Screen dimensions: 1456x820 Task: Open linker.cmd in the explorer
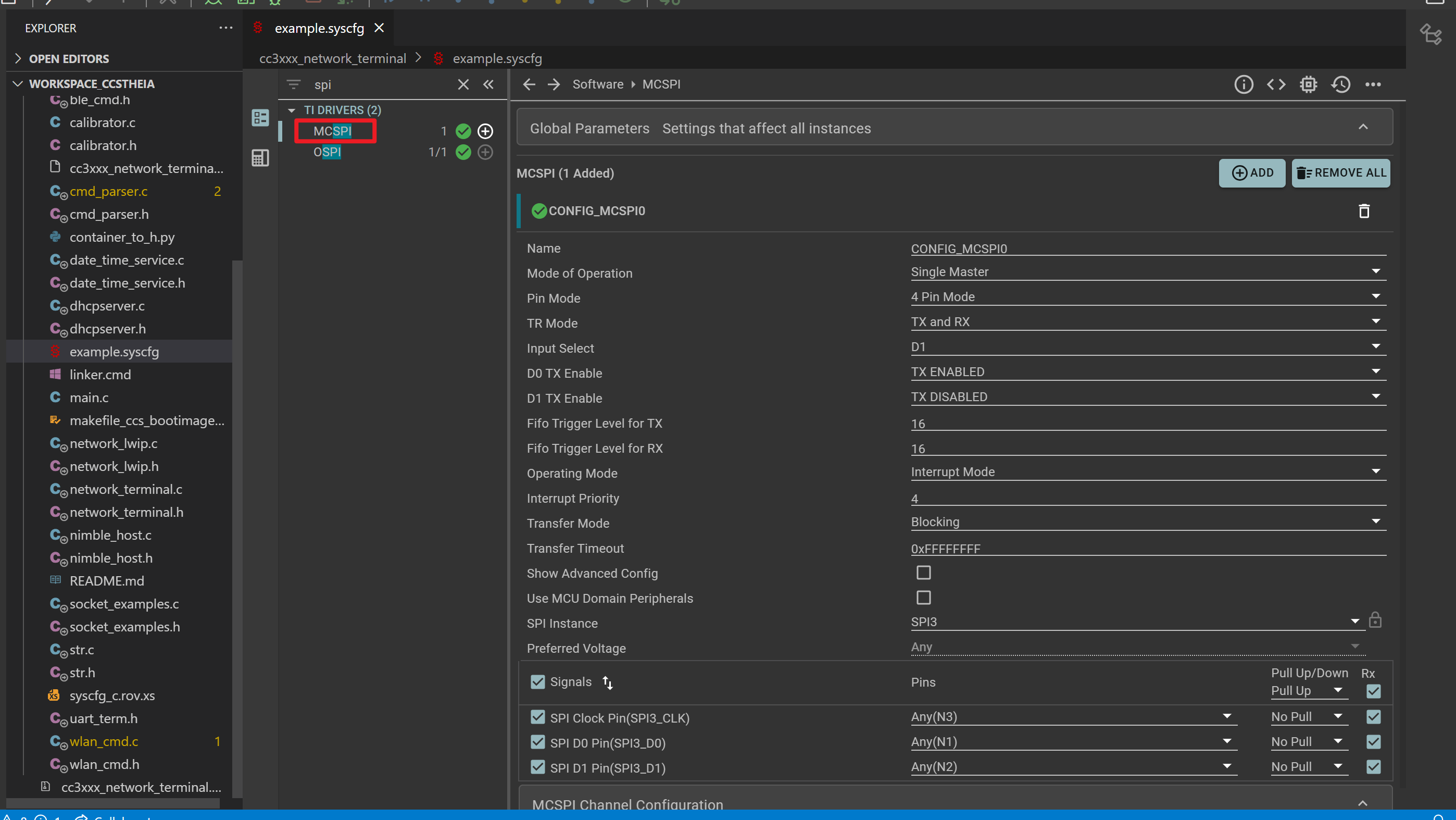point(100,375)
